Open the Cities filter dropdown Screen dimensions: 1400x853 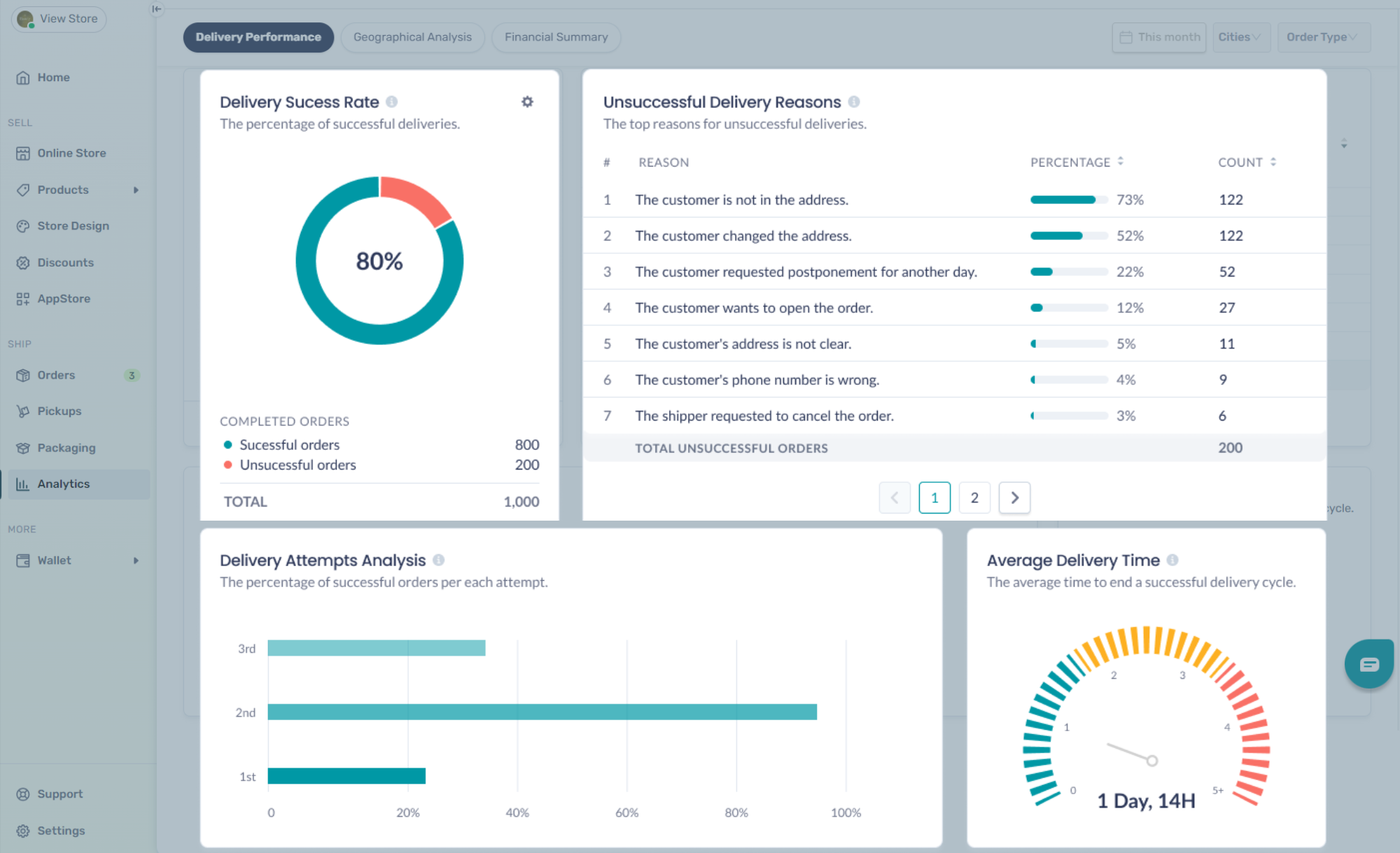(x=1240, y=37)
